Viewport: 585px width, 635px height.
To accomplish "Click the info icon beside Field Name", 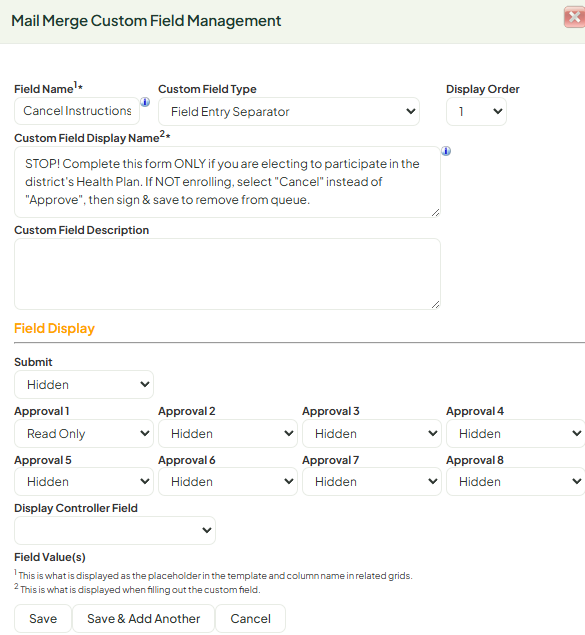I will pyautogui.click(x=145, y=102).
